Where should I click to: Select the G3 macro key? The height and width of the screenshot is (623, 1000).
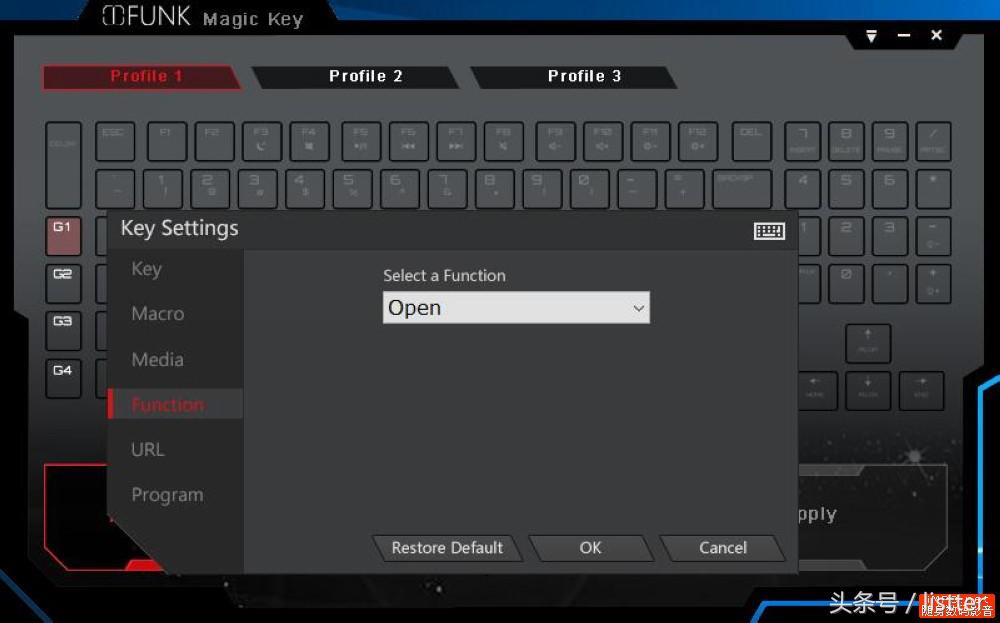[63, 331]
